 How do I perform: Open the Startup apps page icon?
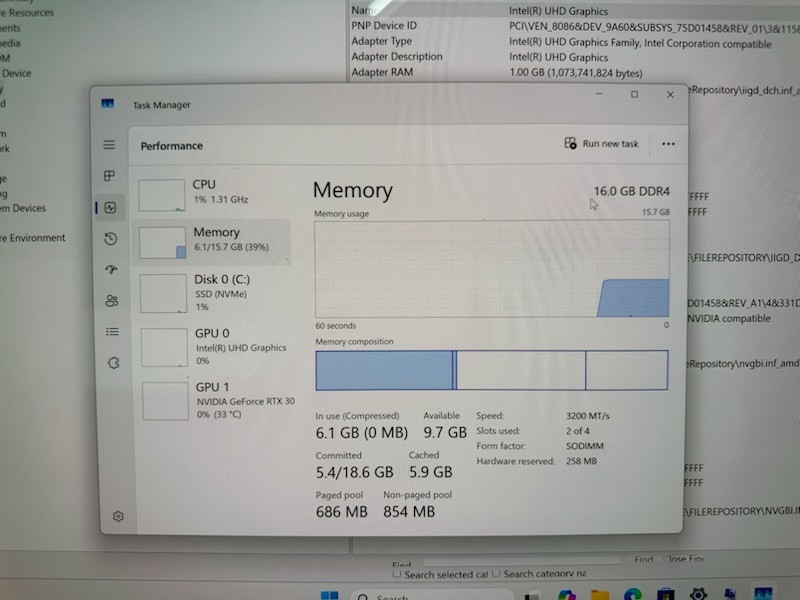point(112,269)
